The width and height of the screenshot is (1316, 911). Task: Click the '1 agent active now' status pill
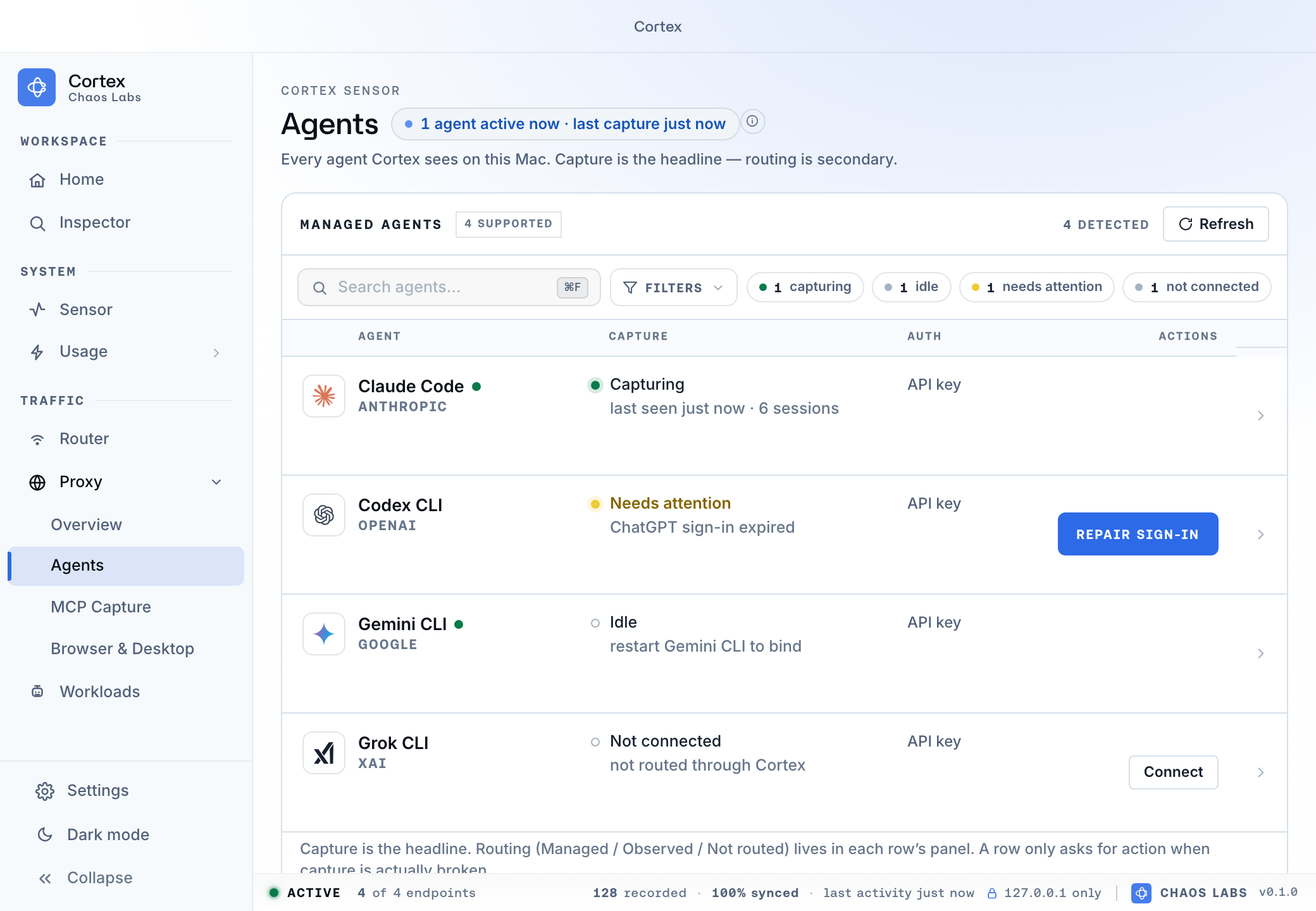pos(565,124)
